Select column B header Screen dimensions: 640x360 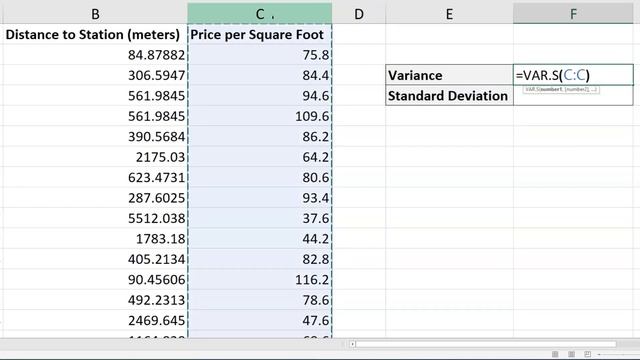[x=95, y=14]
